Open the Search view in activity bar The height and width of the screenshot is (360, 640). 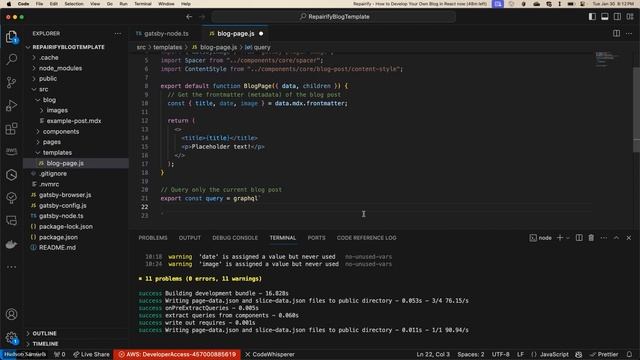(x=11, y=59)
